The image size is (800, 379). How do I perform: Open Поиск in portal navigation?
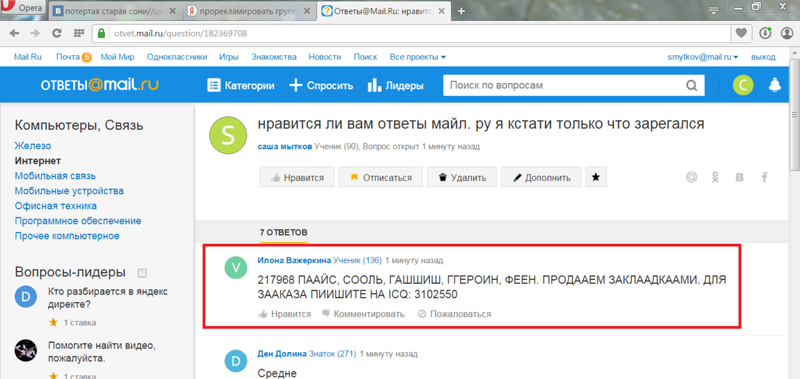(x=365, y=57)
